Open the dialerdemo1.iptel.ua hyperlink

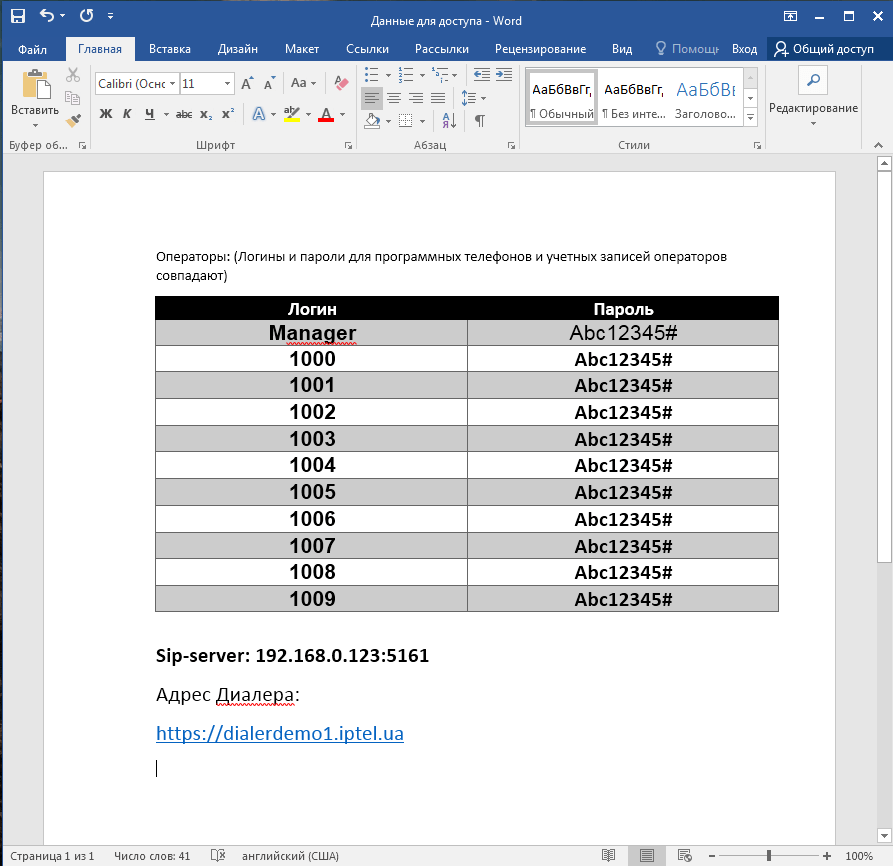280,733
